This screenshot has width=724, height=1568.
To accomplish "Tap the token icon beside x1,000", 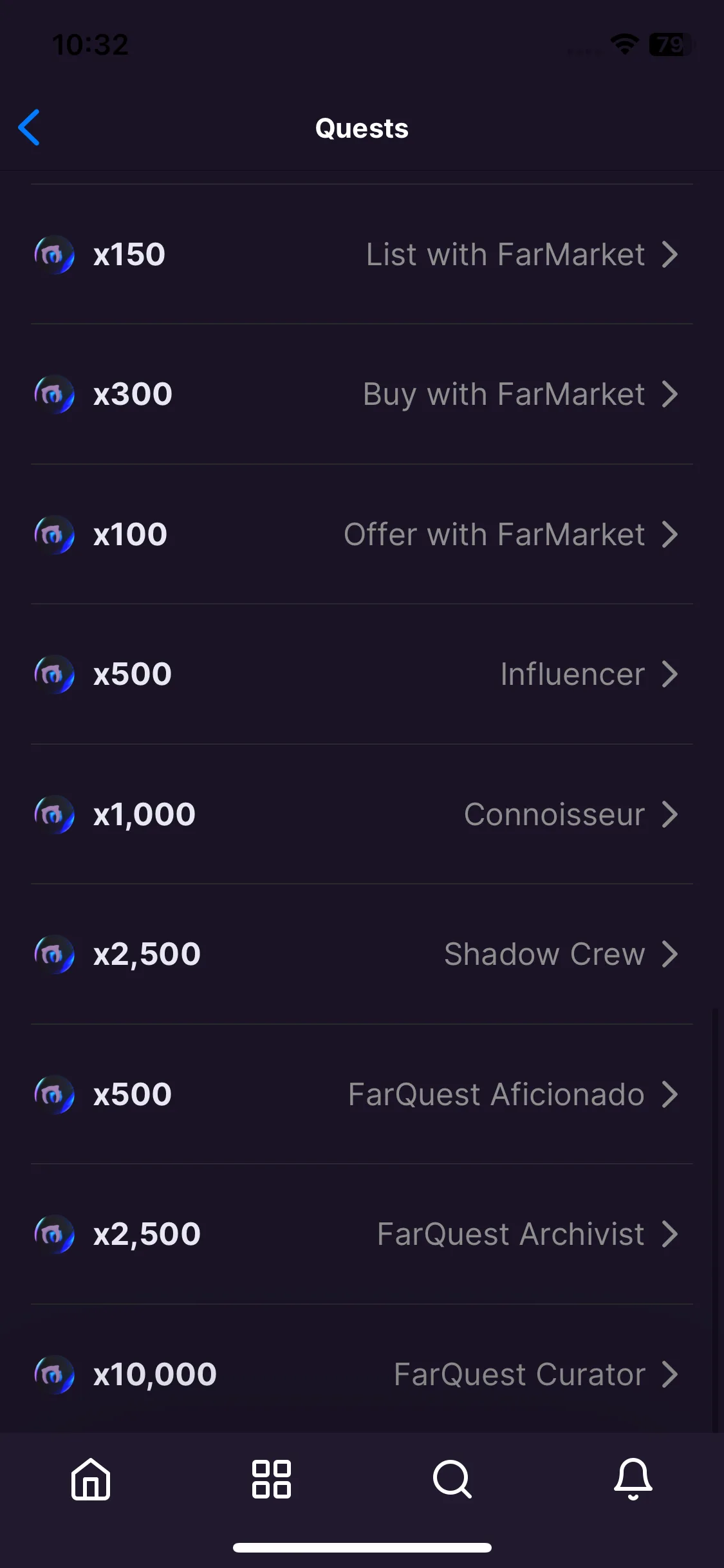I will point(54,815).
